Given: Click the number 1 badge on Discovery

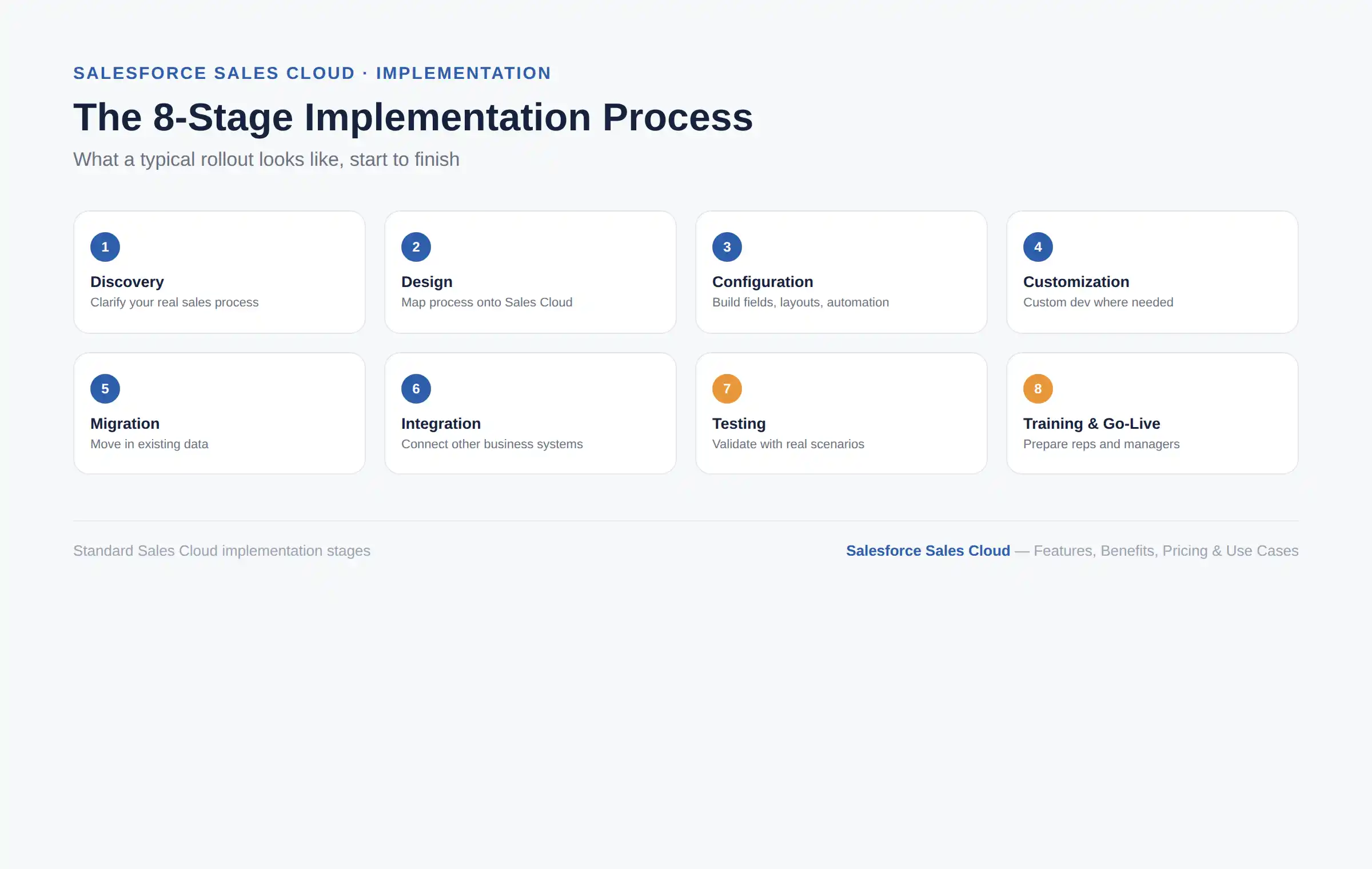Looking at the screenshot, I should click(x=105, y=247).
